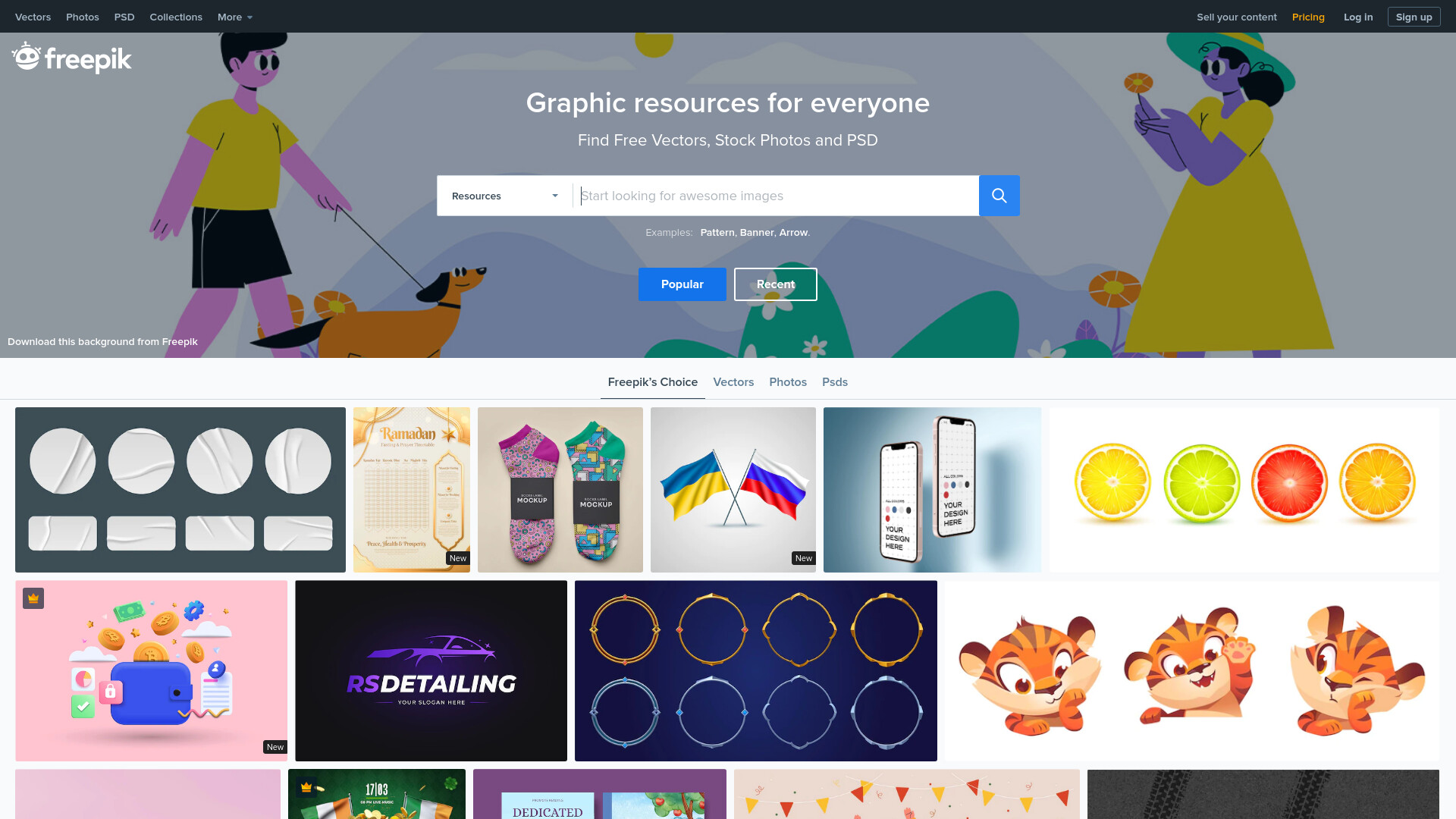This screenshot has height=819, width=1456.
Task: Click the Sign up button
Action: coord(1414,17)
